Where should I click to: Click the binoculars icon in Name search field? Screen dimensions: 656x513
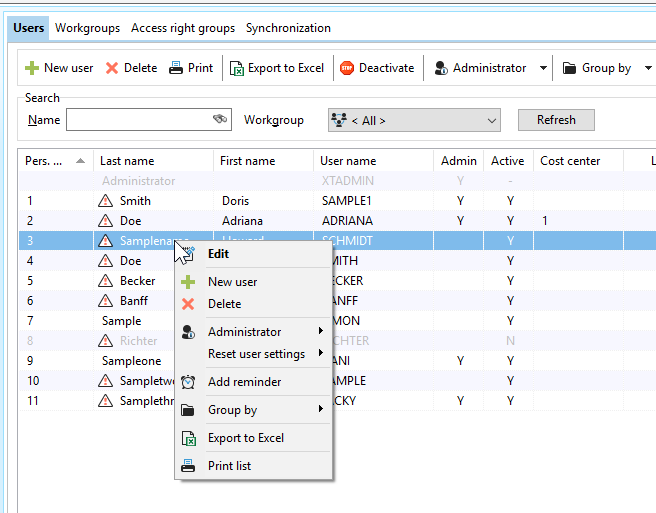[220, 120]
